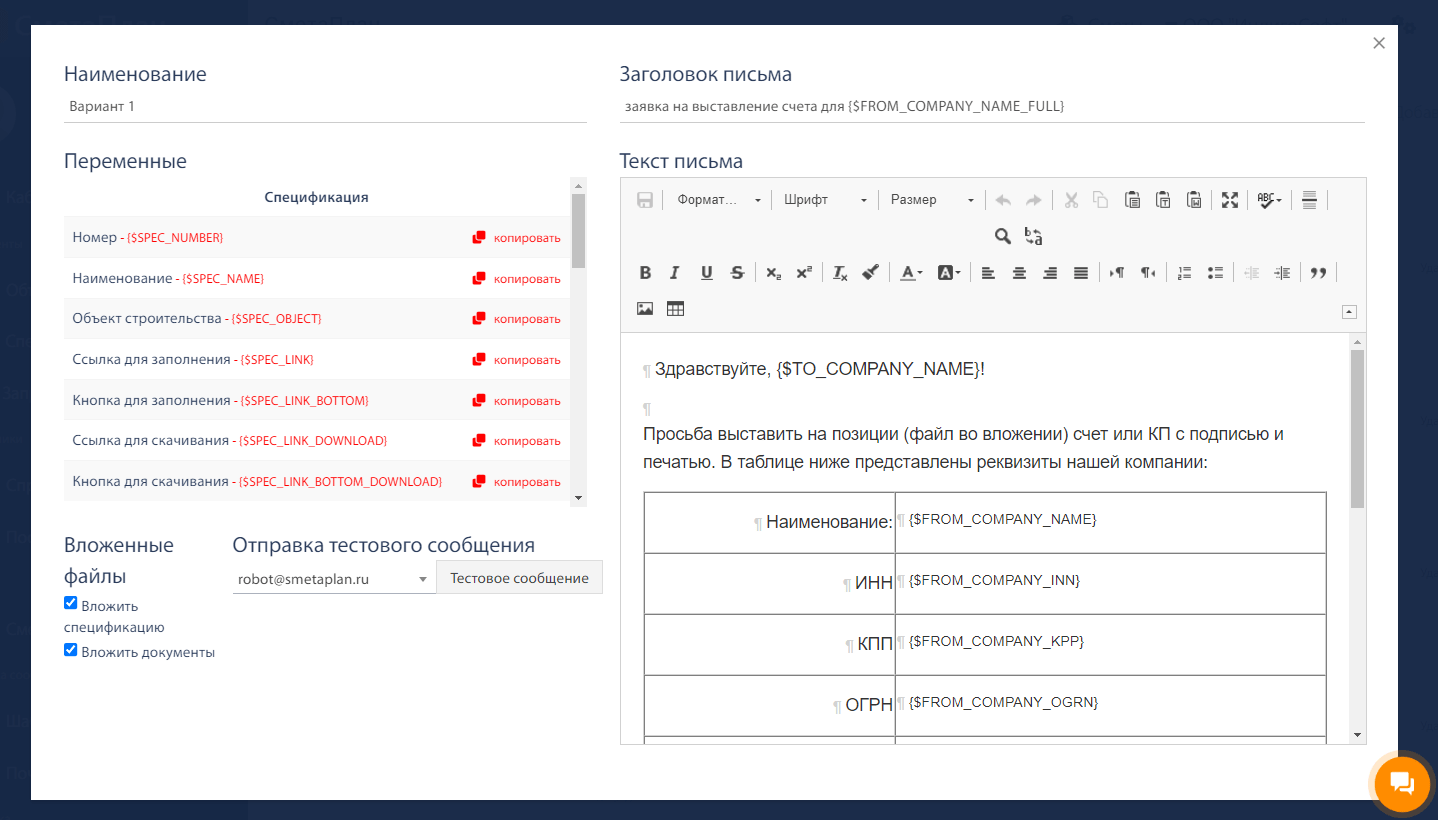This screenshot has width=1438, height=820.
Task: Click the block quote icon
Action: [1318, 273]
